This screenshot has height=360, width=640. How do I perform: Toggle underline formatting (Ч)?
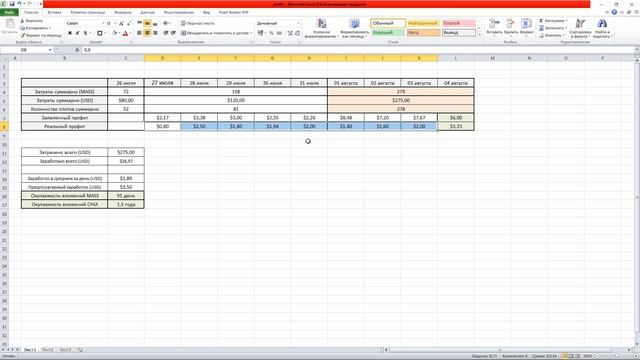(85, 33)
